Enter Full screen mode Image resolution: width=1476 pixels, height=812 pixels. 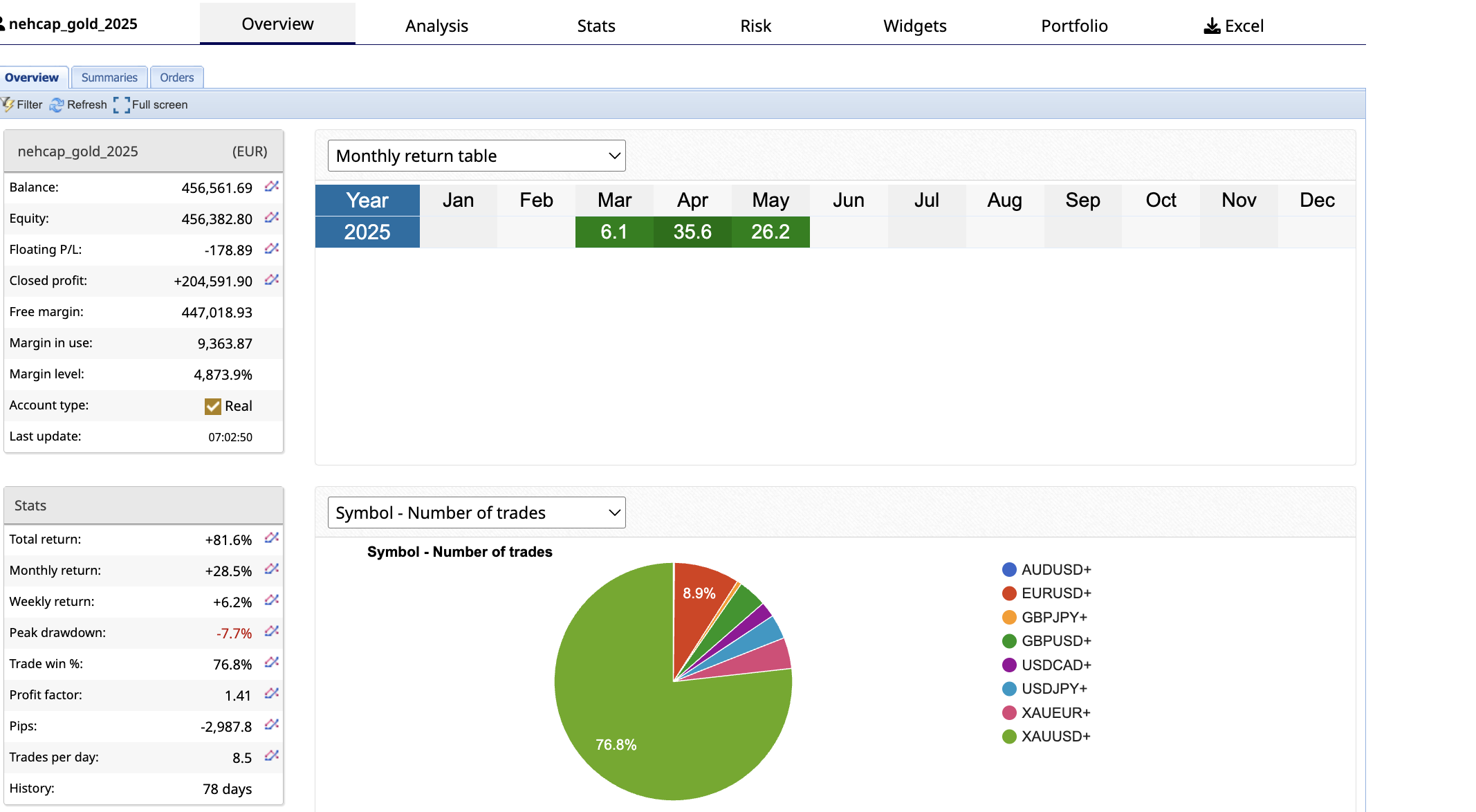(122, 104)
